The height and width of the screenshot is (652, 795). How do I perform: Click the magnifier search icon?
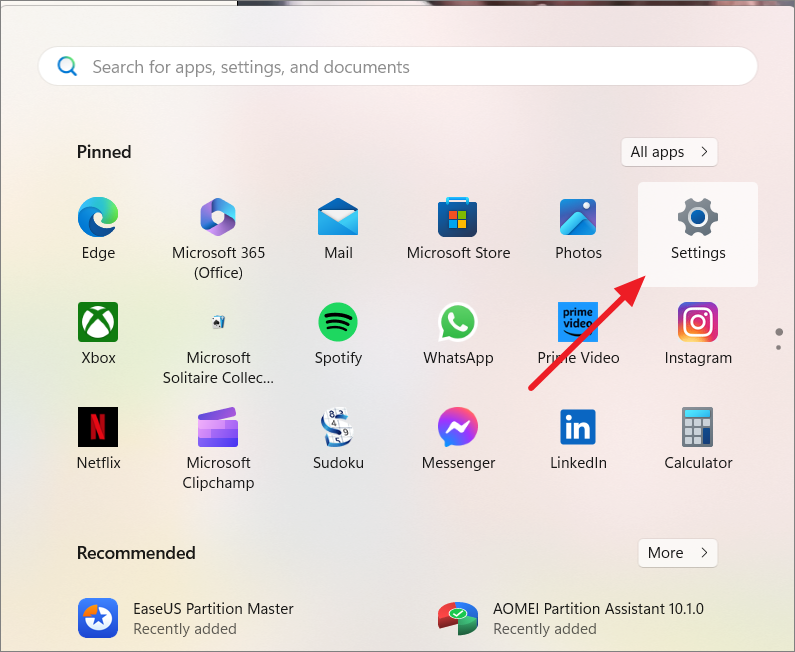[67, 66]
